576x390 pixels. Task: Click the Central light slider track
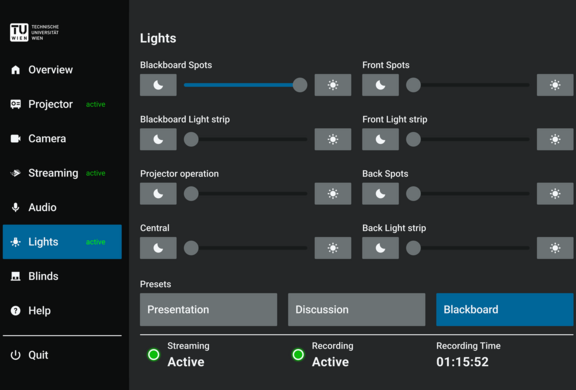click(245, 248)
